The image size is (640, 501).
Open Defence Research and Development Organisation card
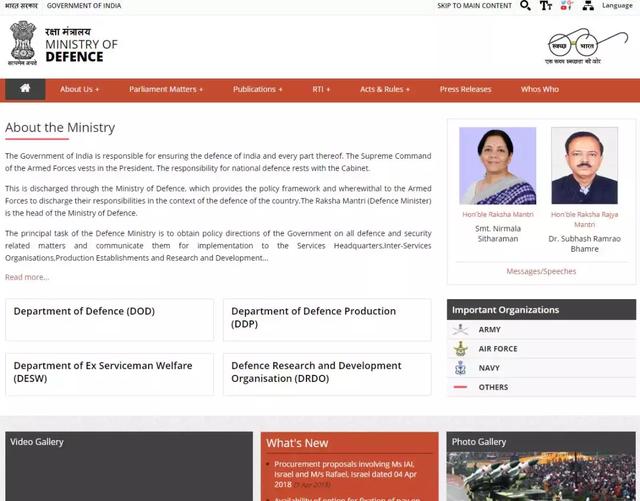tap(327, 374)
